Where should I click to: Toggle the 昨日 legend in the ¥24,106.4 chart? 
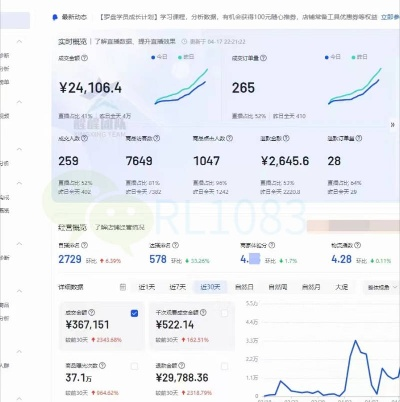click(x=186, y=57)
